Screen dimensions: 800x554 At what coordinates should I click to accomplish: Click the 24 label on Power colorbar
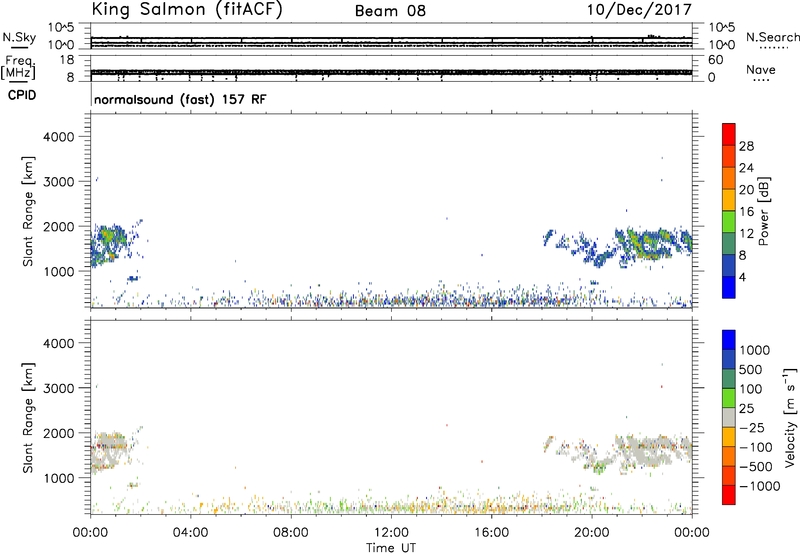point(746,168)
